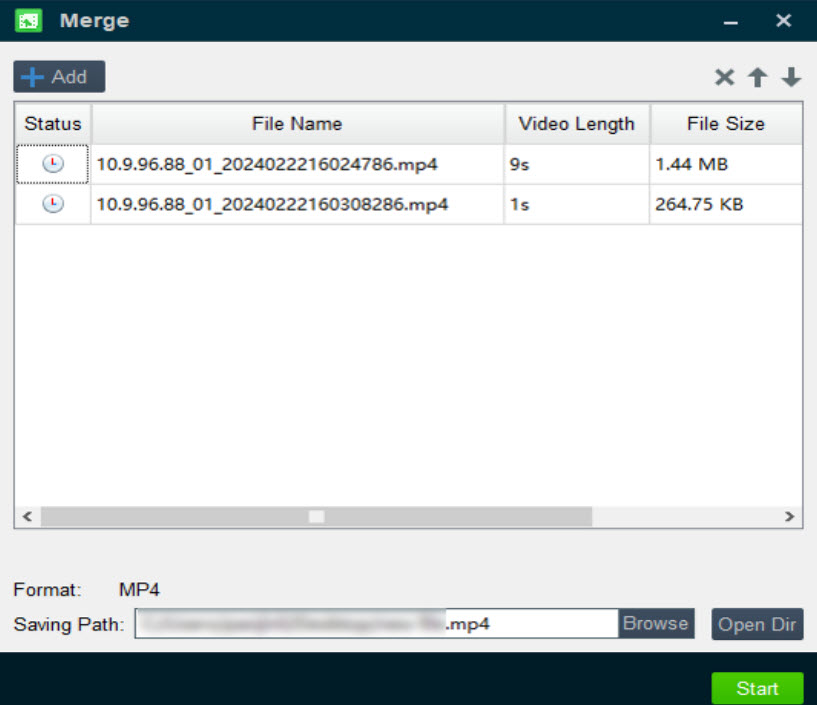Click left arrow of horizontal scrollbar
This screenshot has width=817, height=705.
(x=27, y=517)
